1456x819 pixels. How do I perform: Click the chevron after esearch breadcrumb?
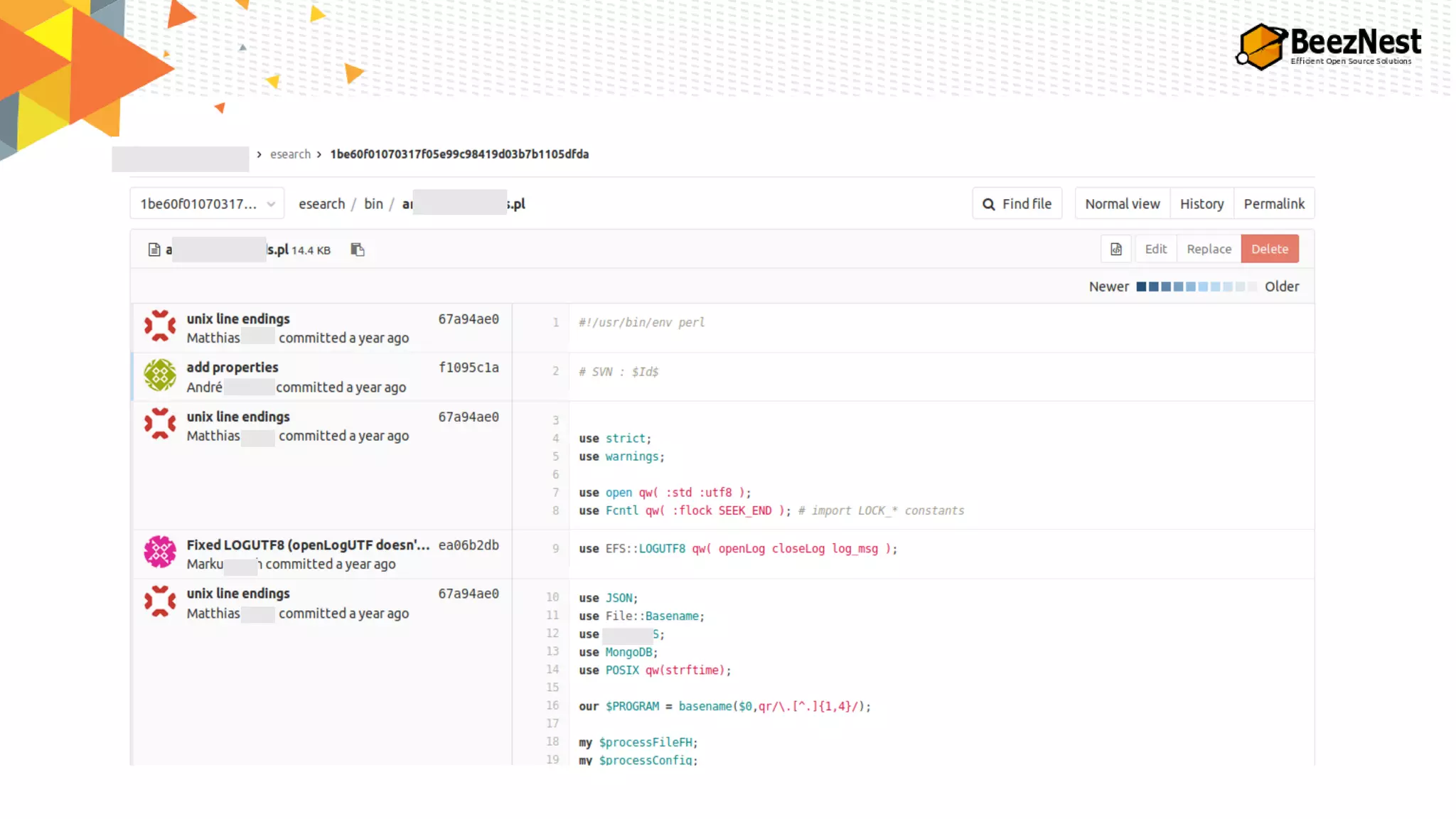(x=319, y=154)
